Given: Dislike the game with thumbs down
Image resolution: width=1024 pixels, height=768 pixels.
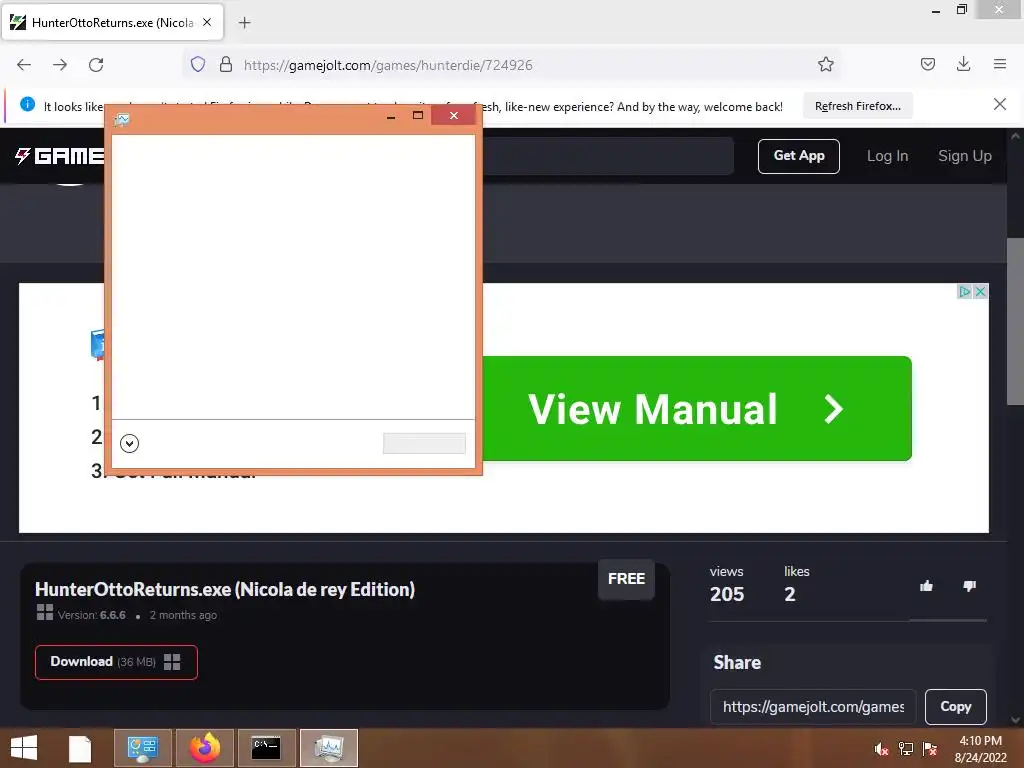Looking at the screenshot, I should coord(970,586).
